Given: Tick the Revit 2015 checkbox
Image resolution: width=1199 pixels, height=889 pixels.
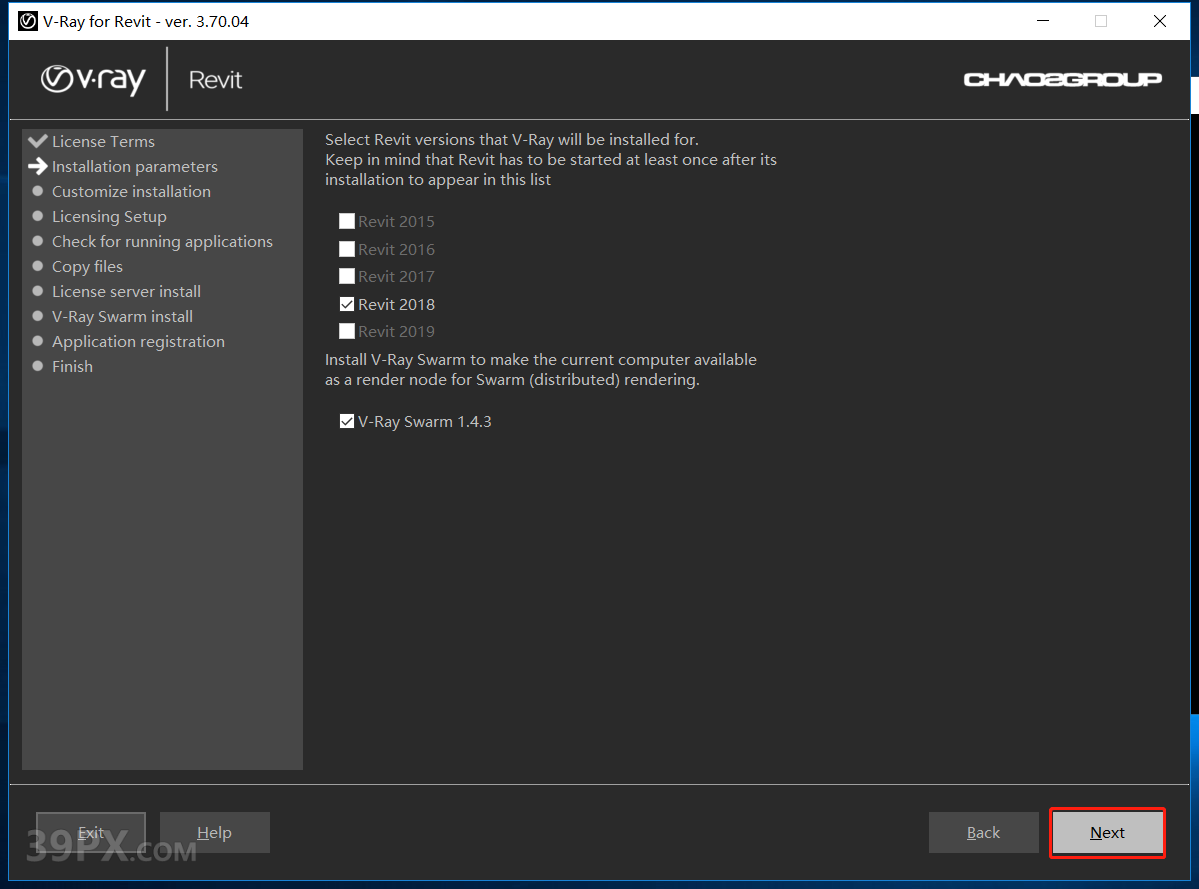Looking at the screenshot, I should click(x=346, y=221).
